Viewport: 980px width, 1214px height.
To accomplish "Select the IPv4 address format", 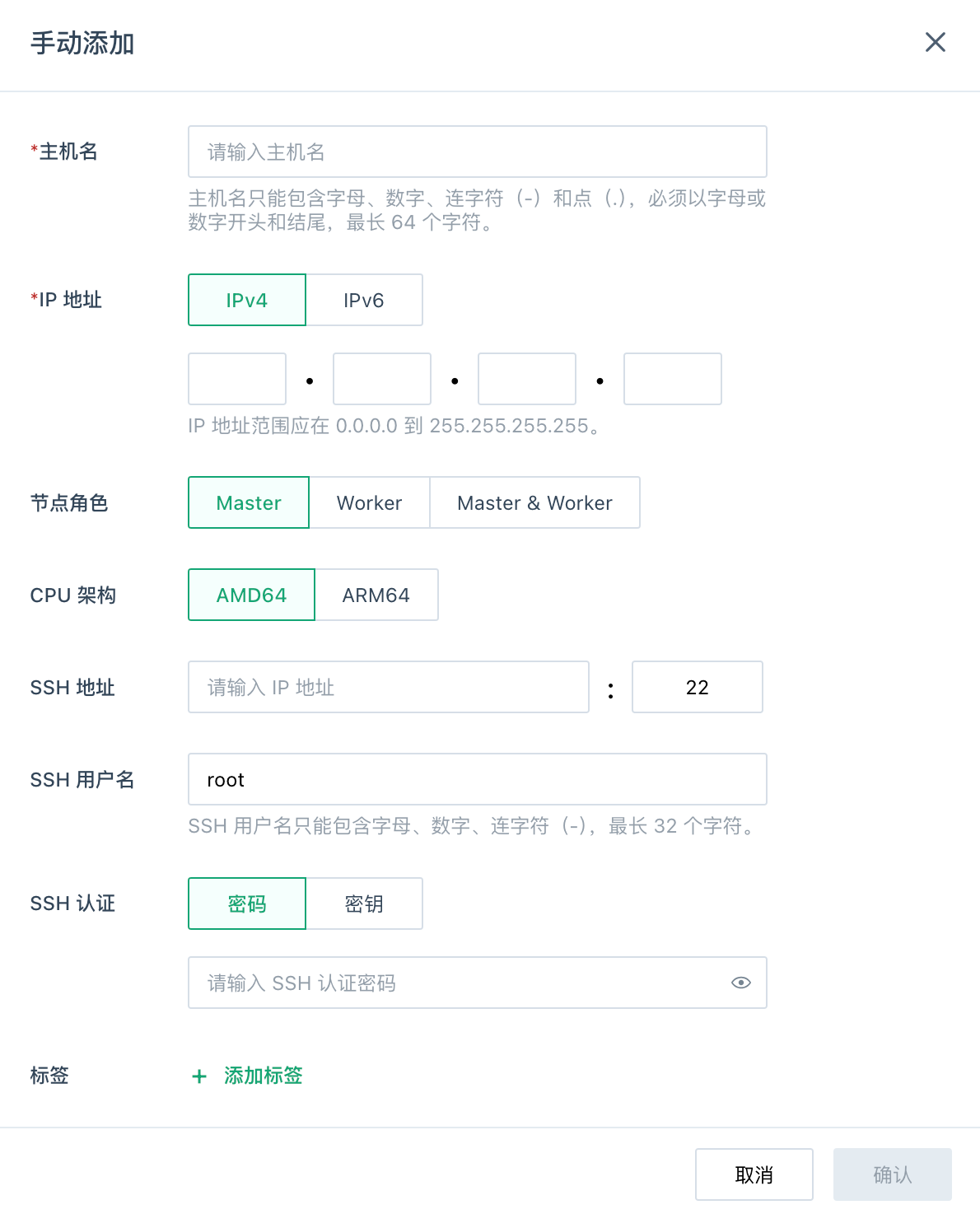I will click(x=246, y=300).
